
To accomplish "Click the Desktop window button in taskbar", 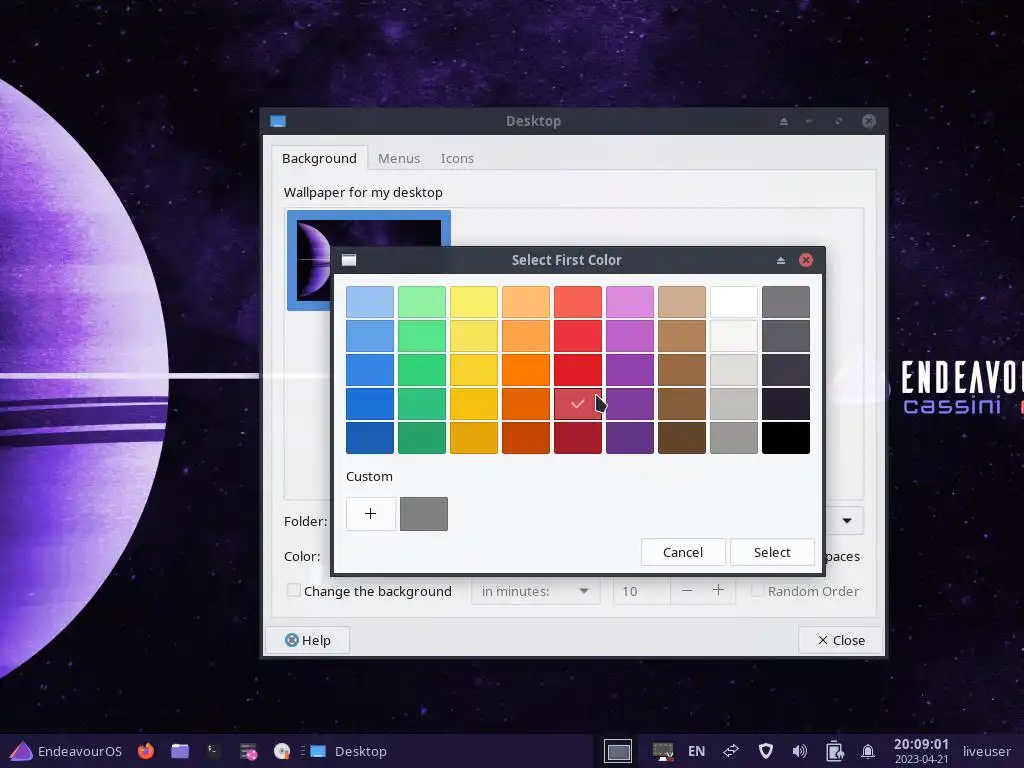I will point(349,751).
